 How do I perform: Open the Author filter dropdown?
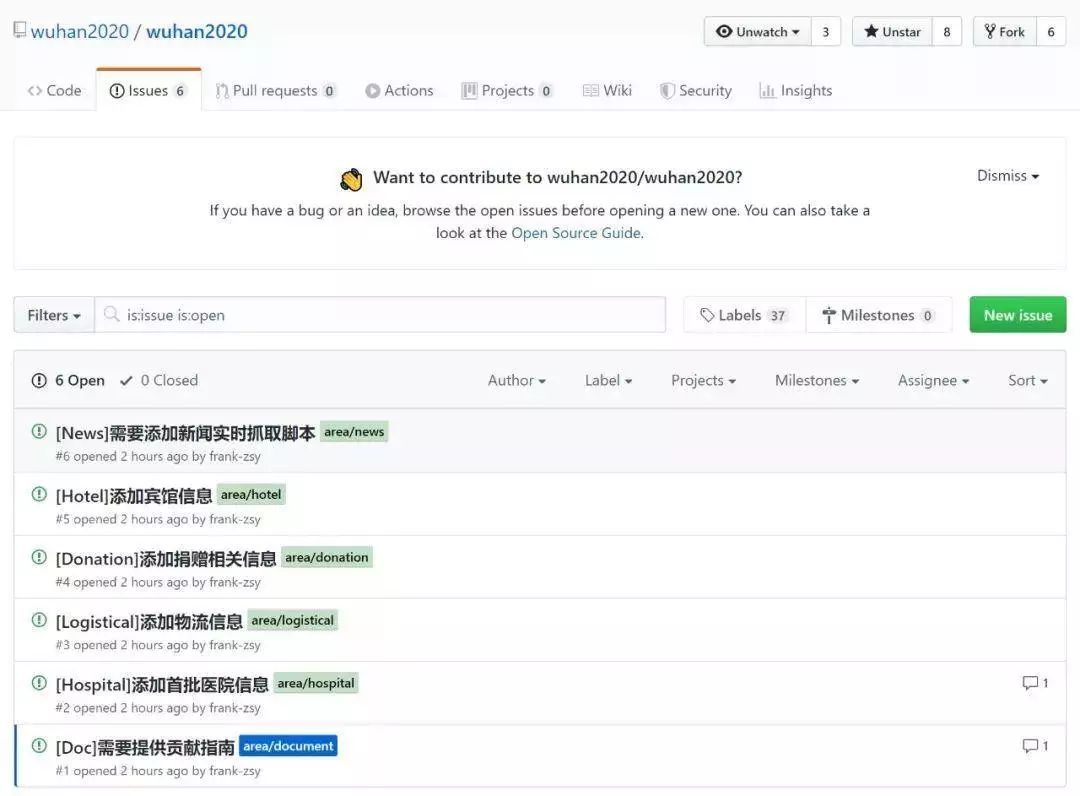pyautogui.click(x=515, y=380)
